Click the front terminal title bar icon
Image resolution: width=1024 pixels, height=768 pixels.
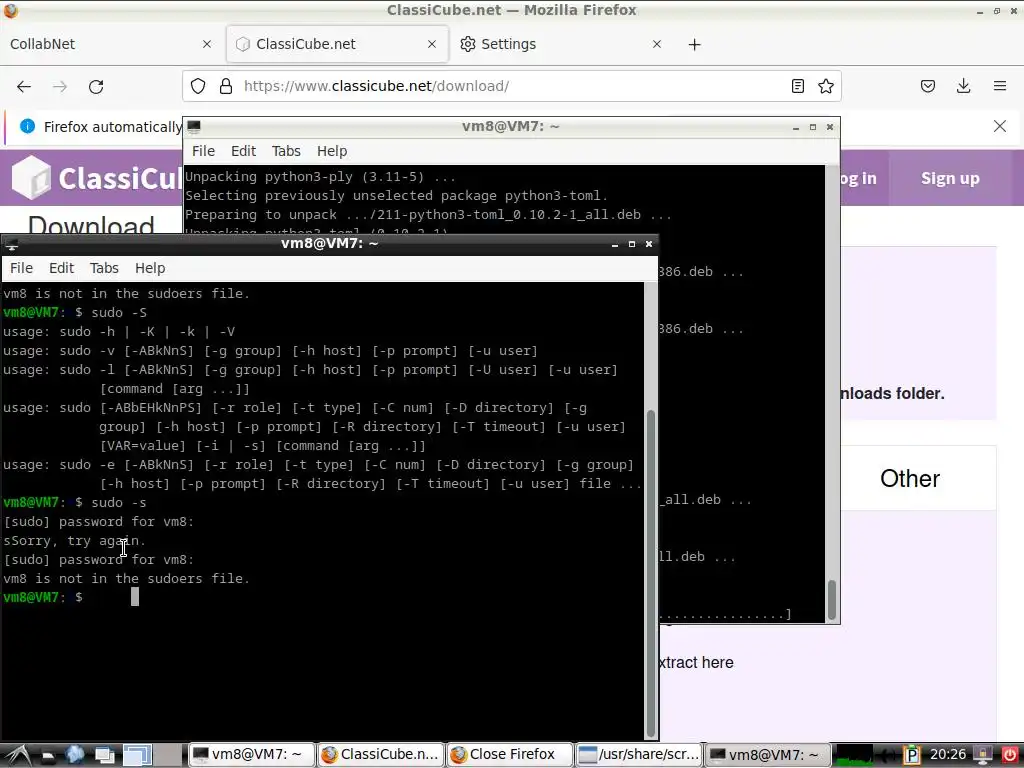coord(11,244)
